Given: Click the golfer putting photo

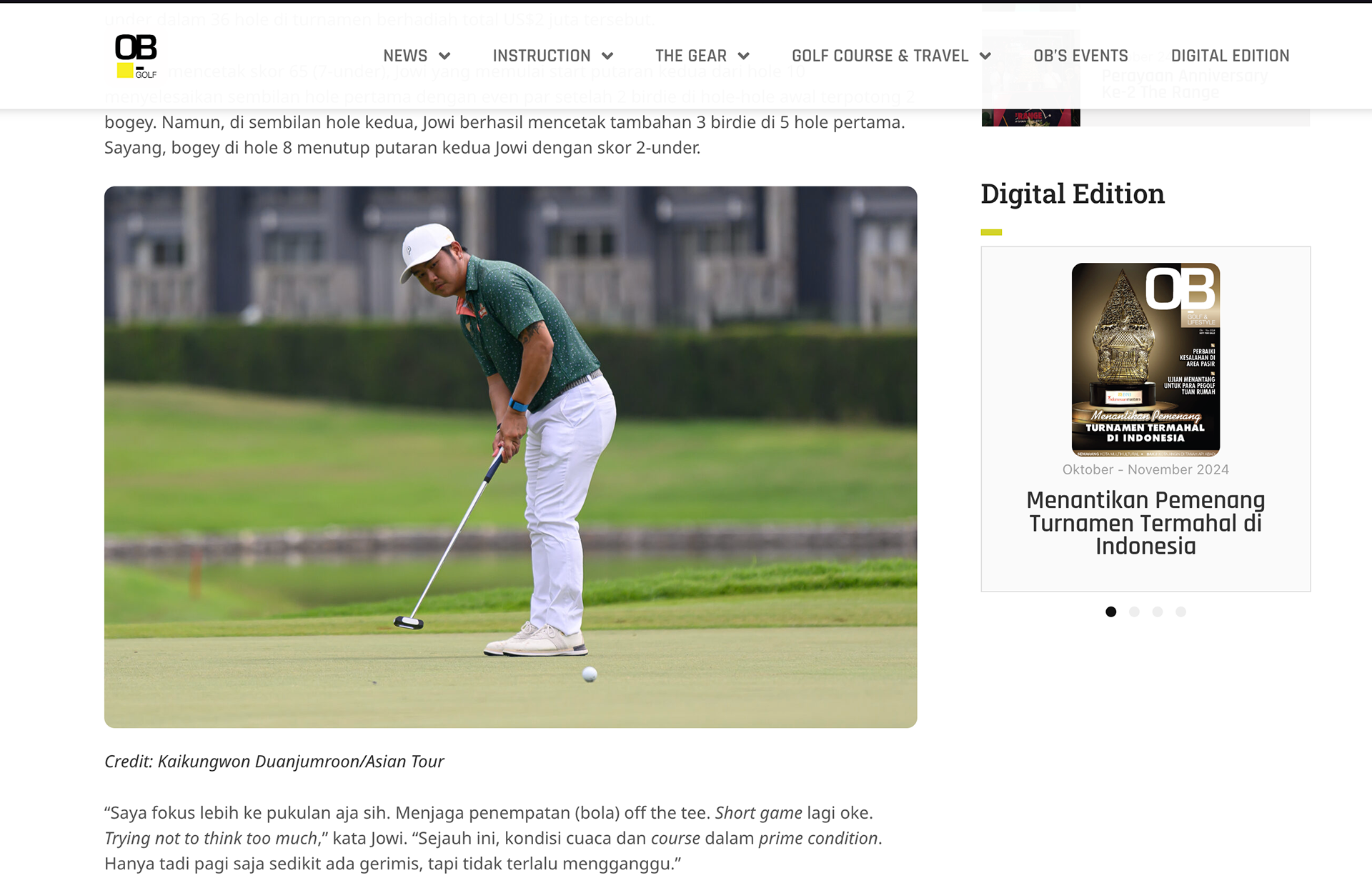Looking at the screenshot, I should [x=510, y=457].
